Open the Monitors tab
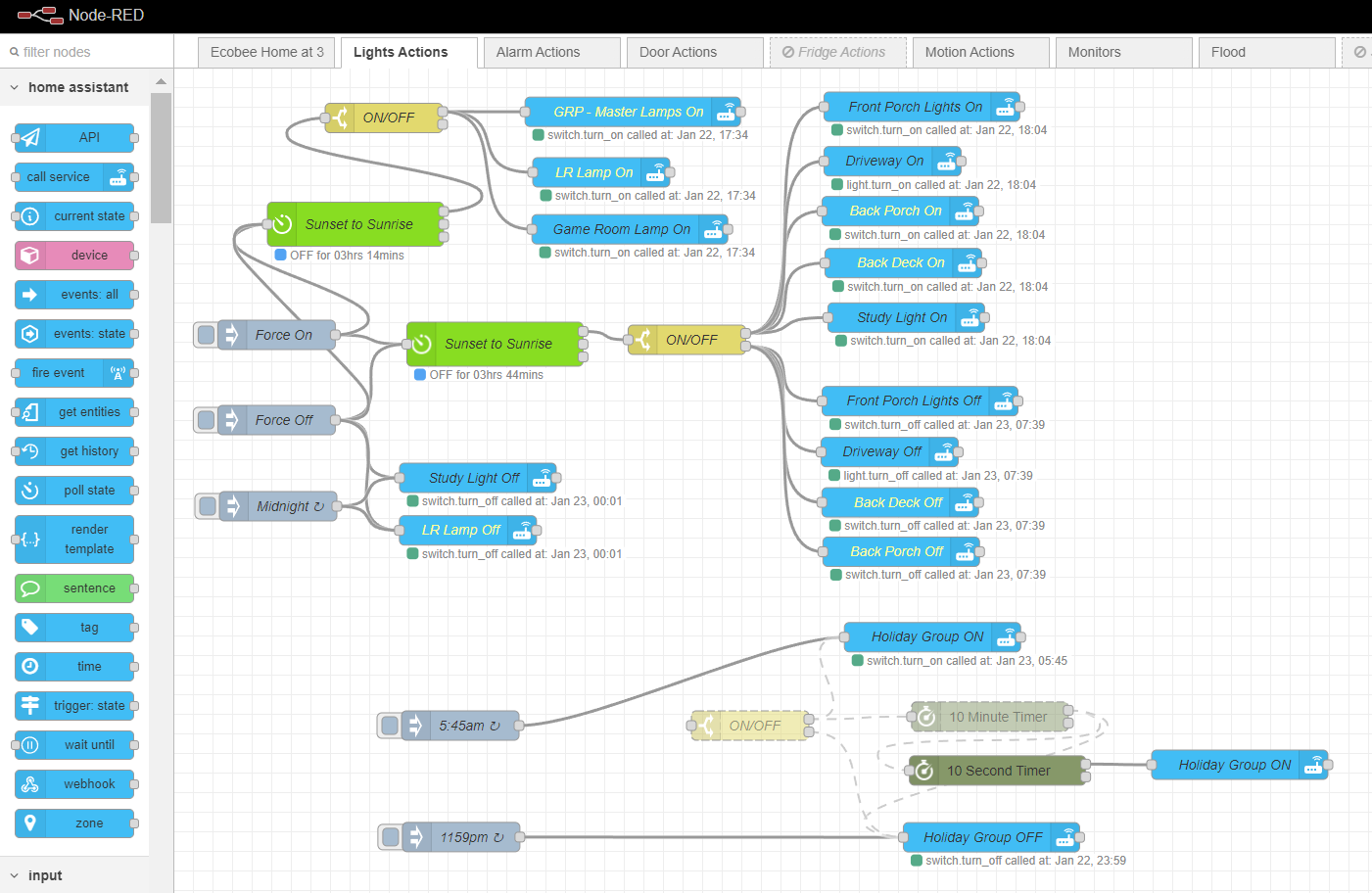The image size is (1372, 893). [1123, 52]
